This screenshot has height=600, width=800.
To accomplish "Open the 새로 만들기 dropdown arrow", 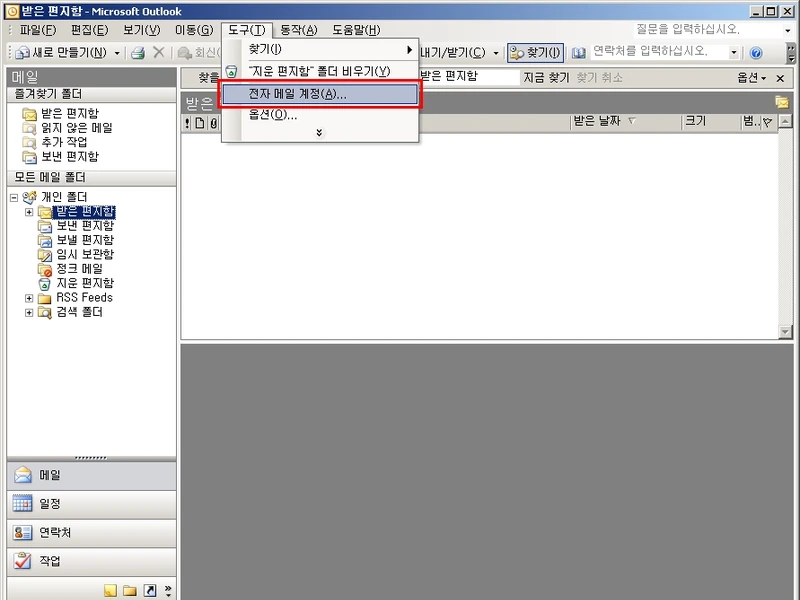I will pyautogui.click(x=117, y=52).
